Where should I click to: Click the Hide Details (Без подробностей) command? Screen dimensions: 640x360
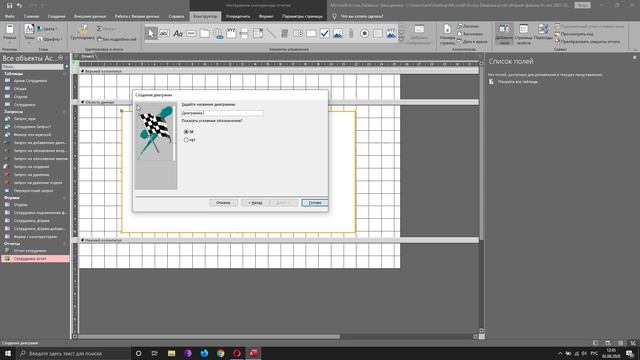[117, 39]
